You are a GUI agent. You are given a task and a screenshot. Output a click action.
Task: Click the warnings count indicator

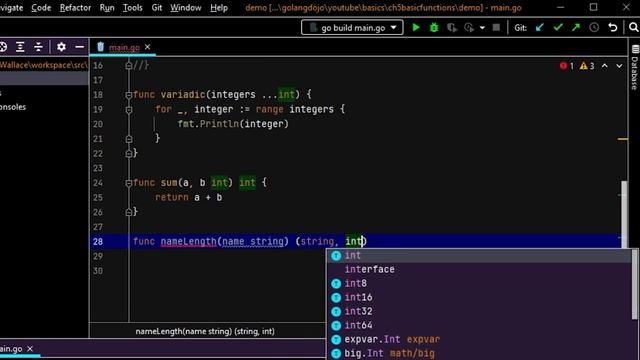click(x=587, y=66)
